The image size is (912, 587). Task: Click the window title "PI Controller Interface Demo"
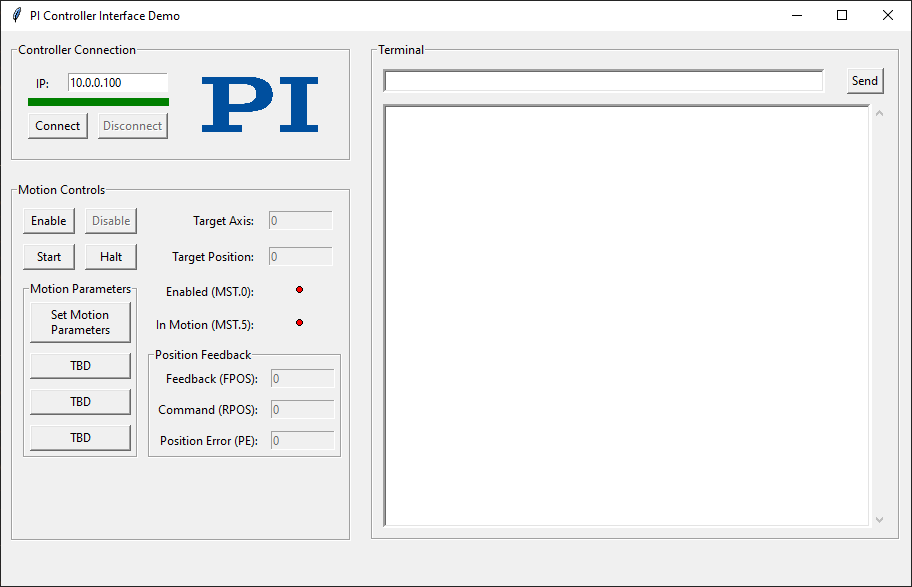pyautogui.click(x=105, y=16)
